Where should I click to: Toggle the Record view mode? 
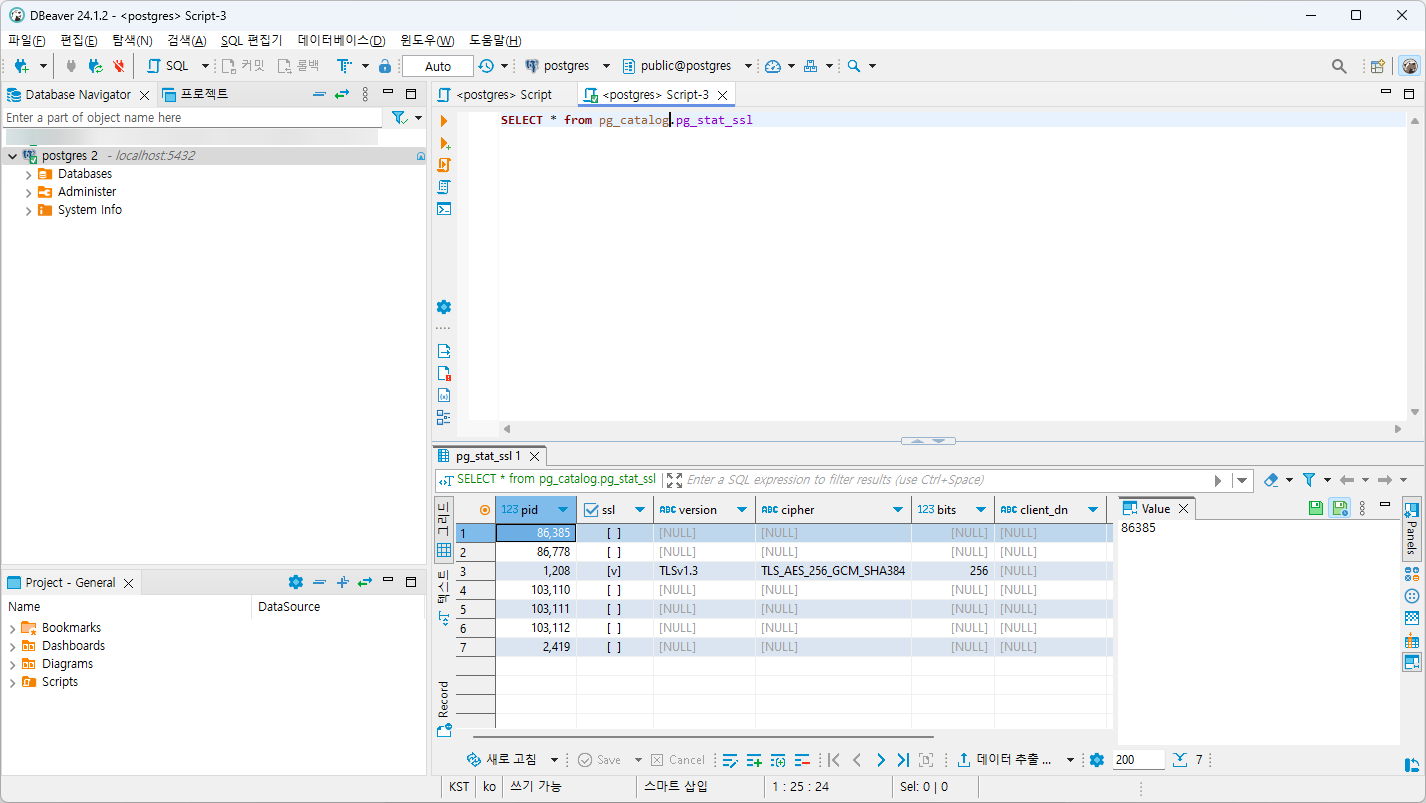pyautogui.click(x=444, y=708)
